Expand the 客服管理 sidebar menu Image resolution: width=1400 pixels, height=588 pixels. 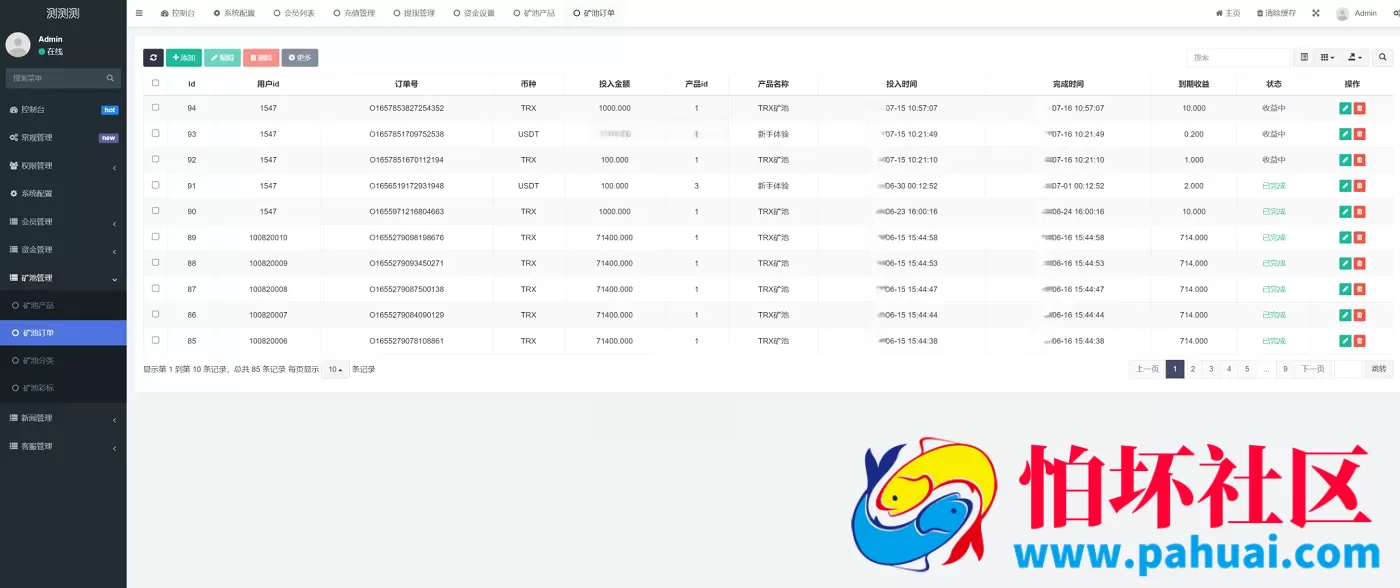63,446
